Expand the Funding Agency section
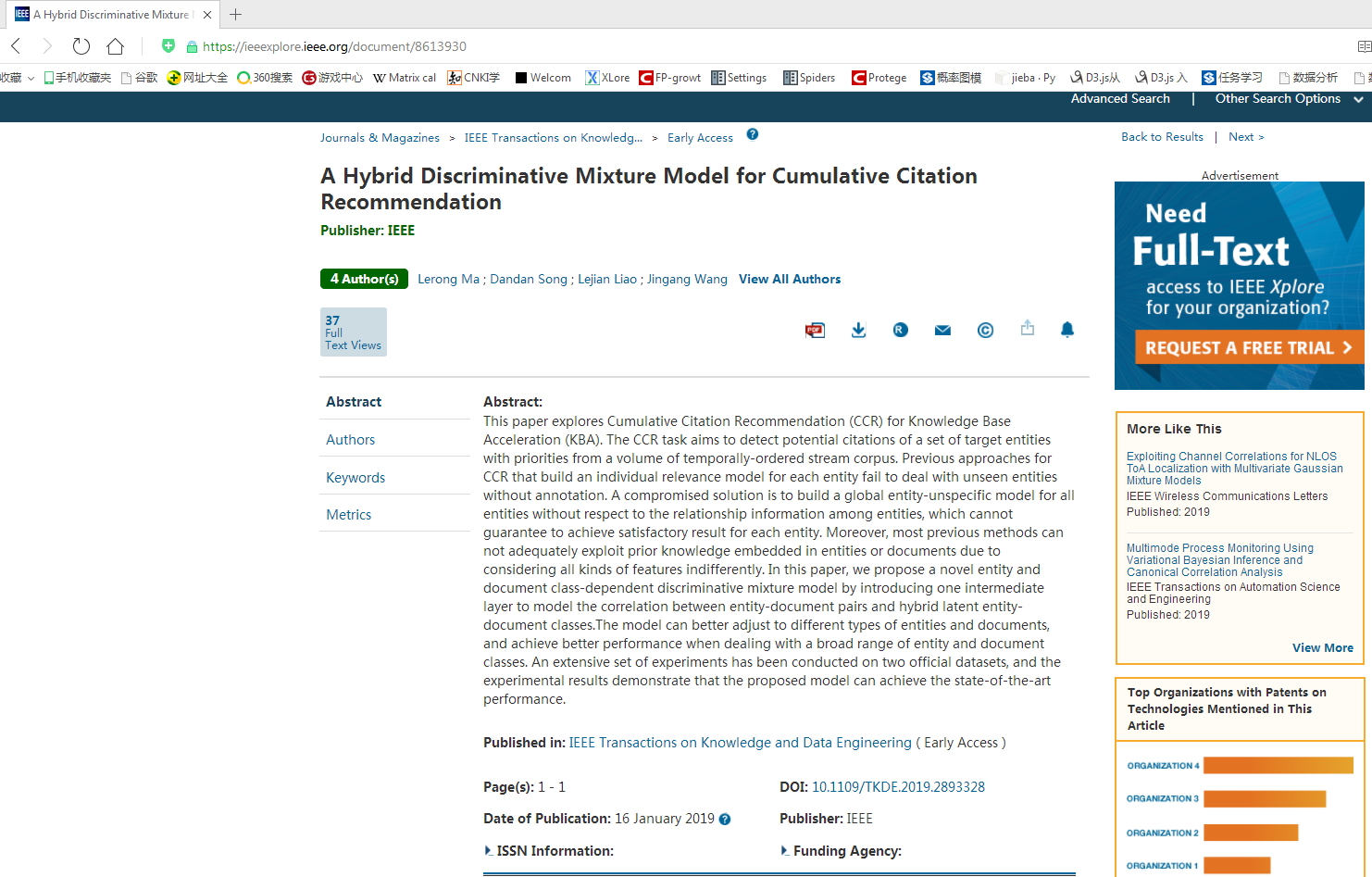This screenshot has height=877, width=1372. (845, 851)
